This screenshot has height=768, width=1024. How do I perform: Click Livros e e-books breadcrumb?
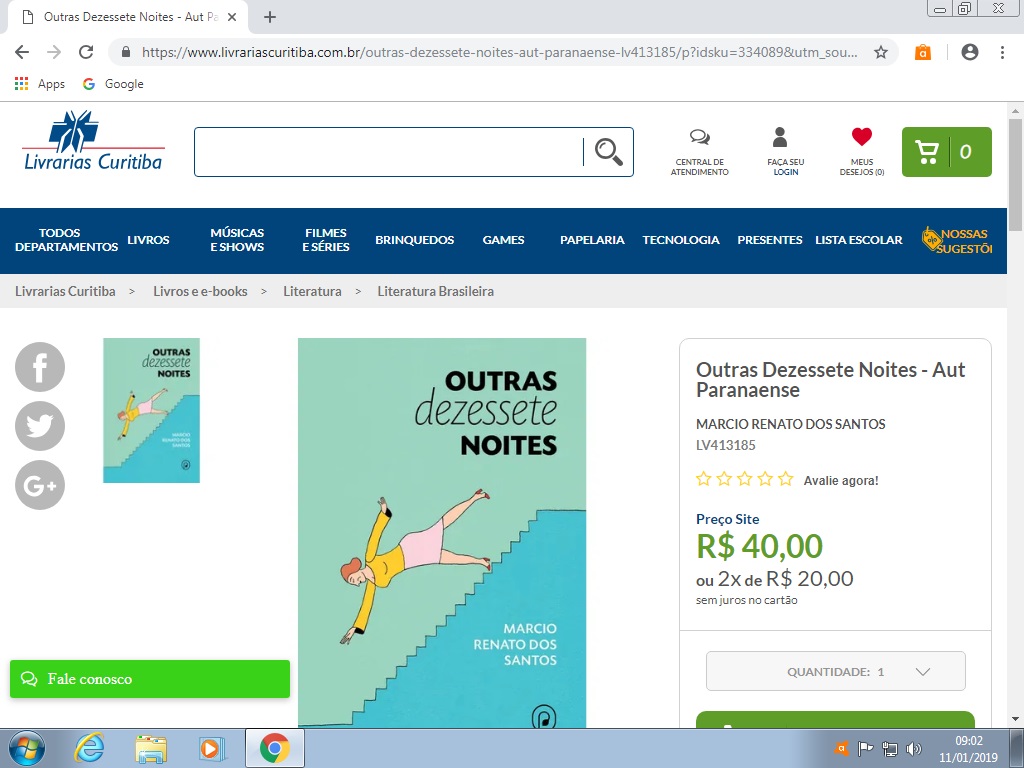(200, 291)
